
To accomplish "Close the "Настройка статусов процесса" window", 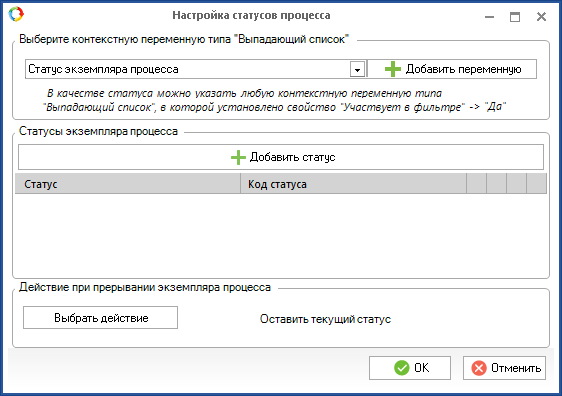I will click(541, 16).
